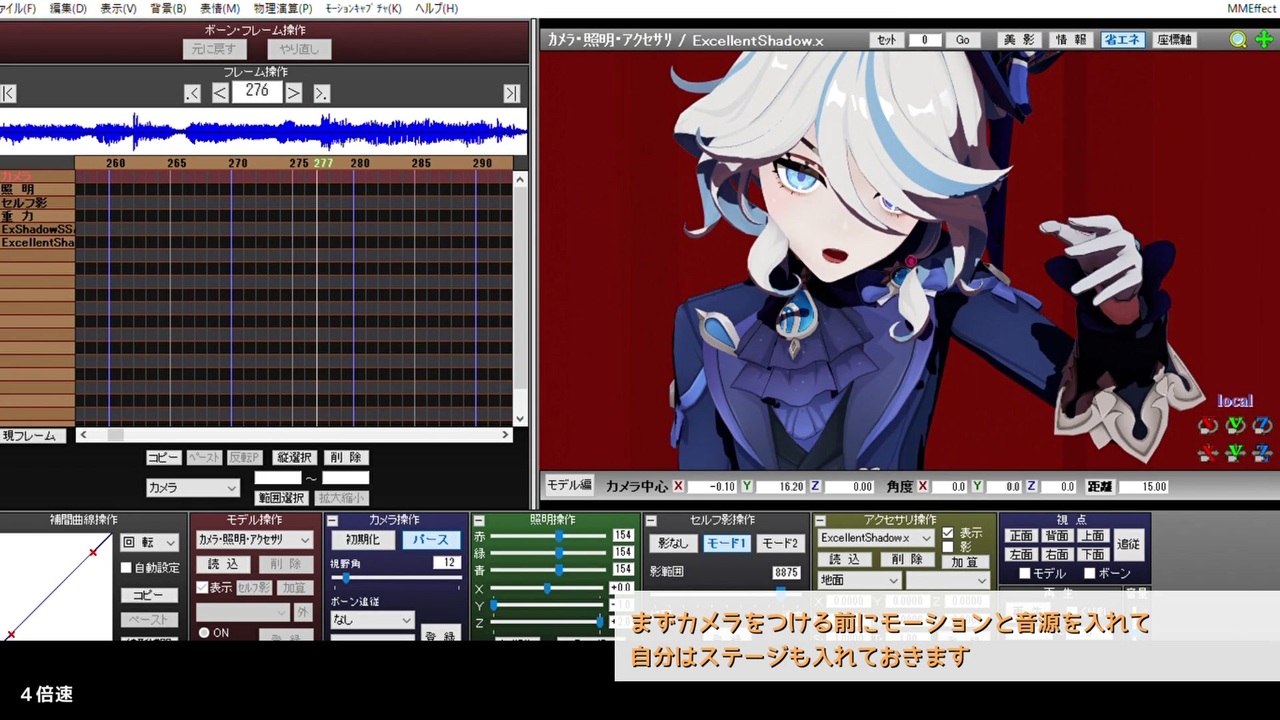The image size is (1280, 720).
Task: Click the 正面 front view button
Action: click(1021, 536)
